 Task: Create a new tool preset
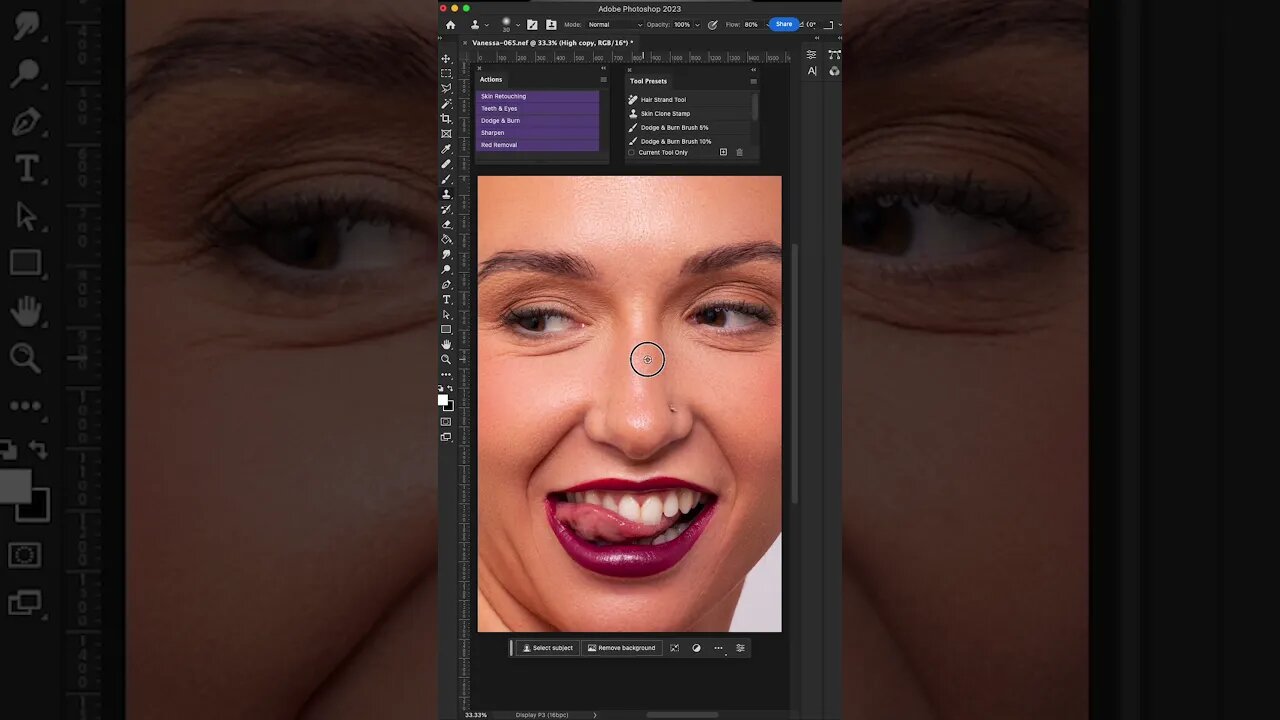point(723,152)
